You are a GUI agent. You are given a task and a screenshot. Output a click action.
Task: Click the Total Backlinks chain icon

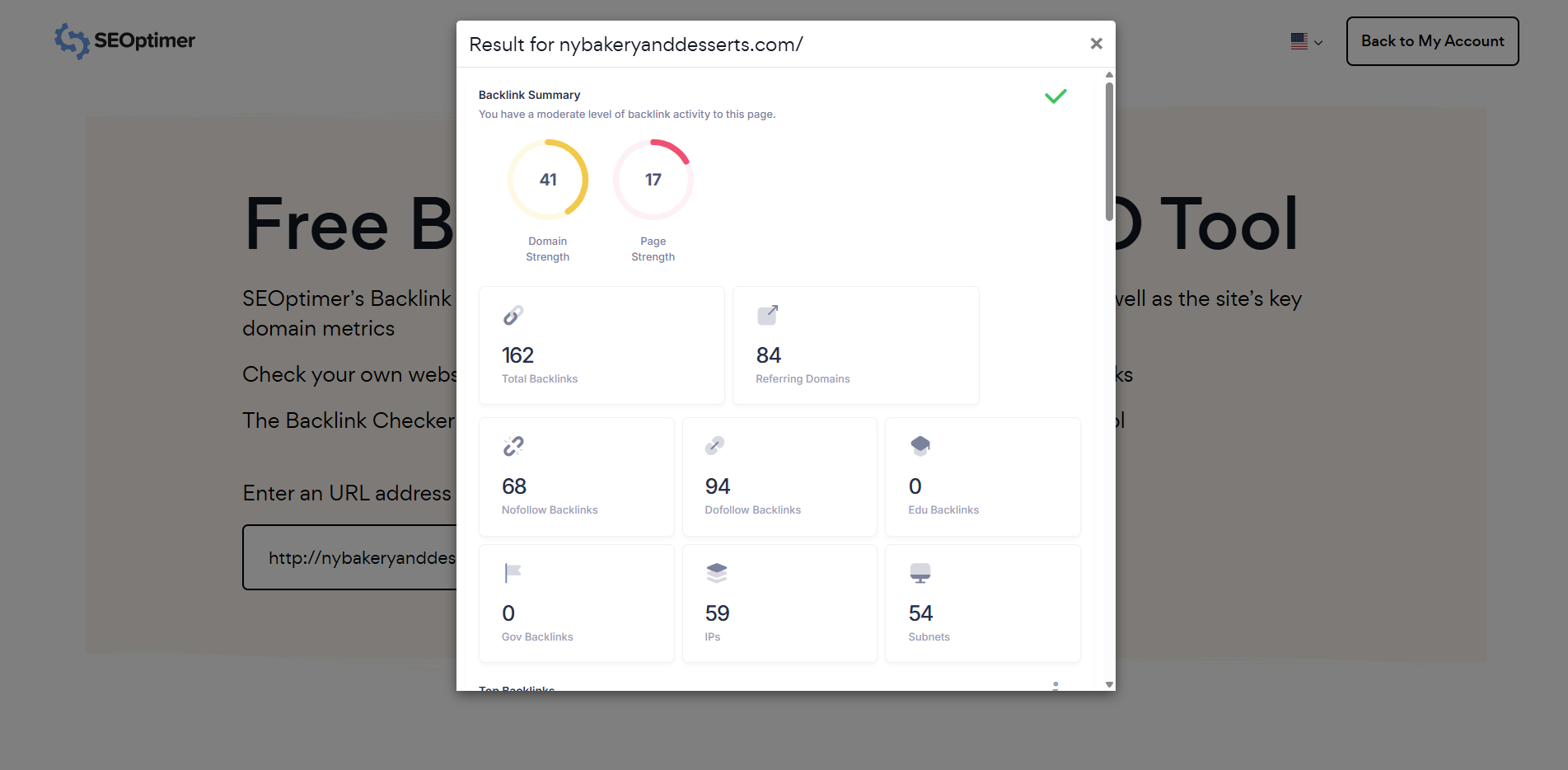coord(513,315)
